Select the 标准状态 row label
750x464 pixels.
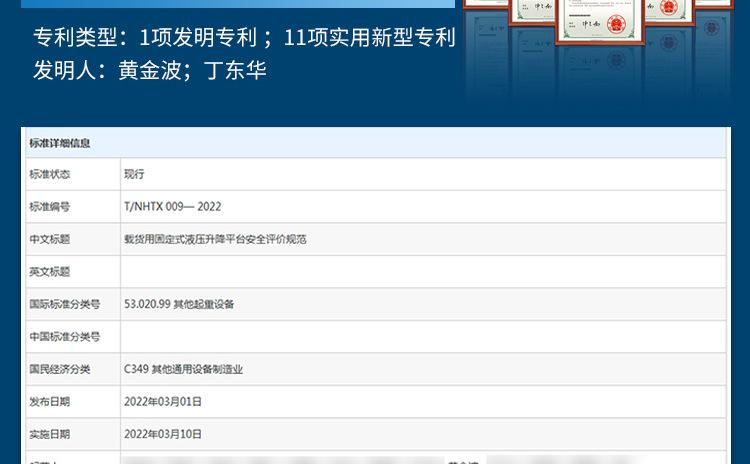pyautogui.click(x=50, y=174)
